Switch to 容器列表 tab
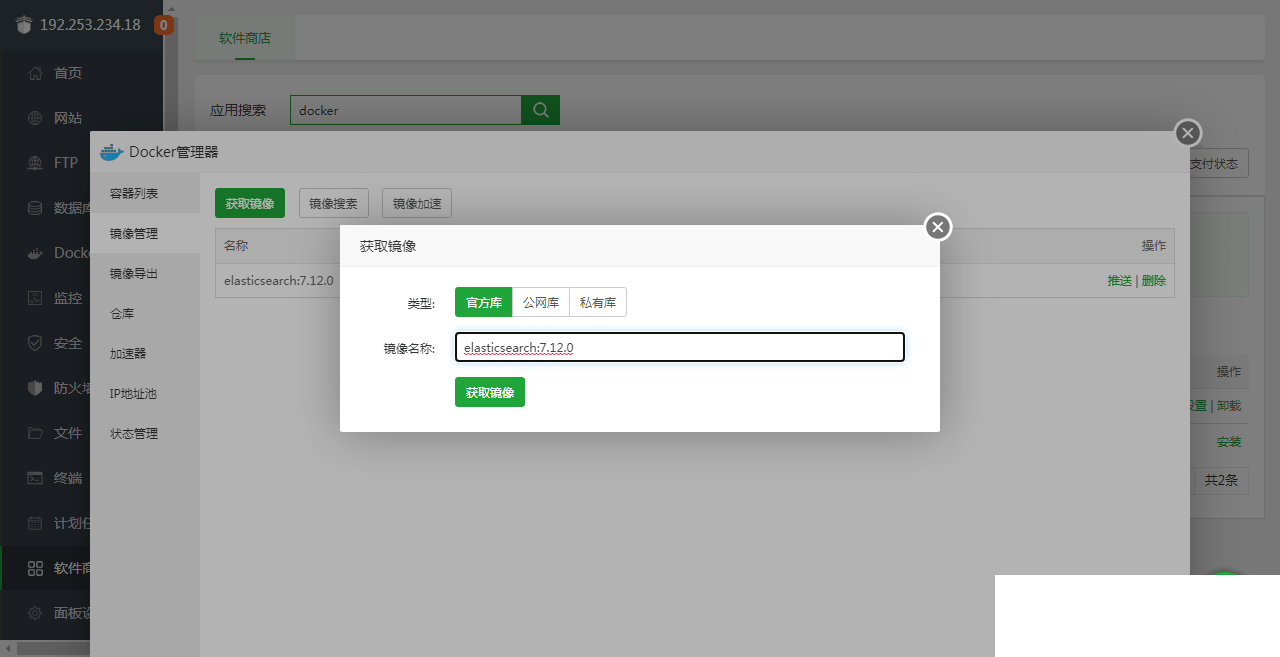The height and width of the screenshot is (657, 1280). click(x=145, y=193)
